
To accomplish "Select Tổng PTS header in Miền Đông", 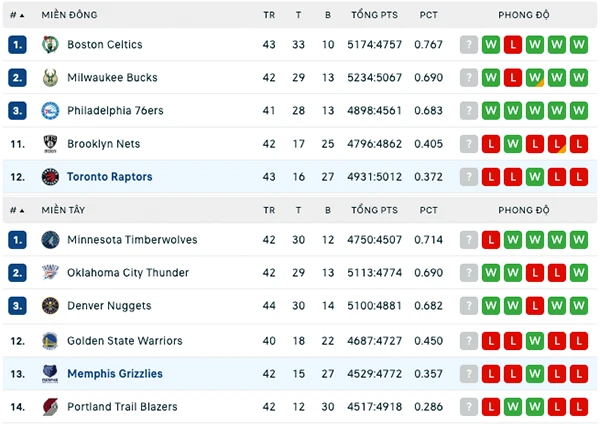I will pos(375,15).
